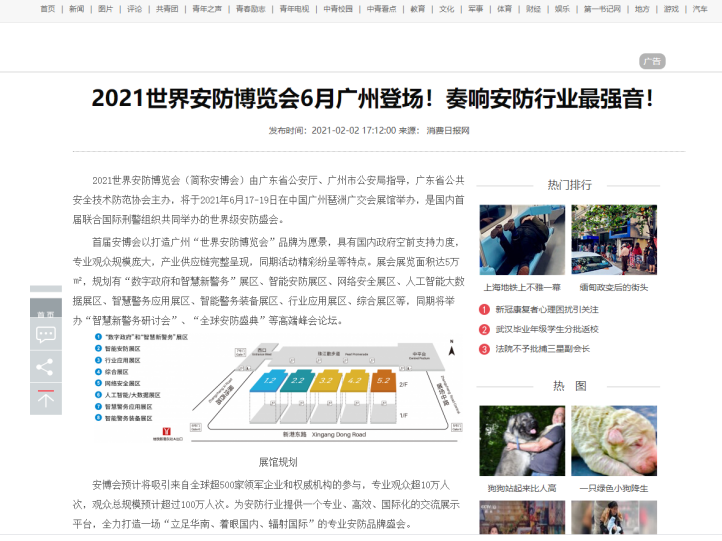Open 新闻 in the top navigation
Viewport: 722px width, 541px height.
(76, 9)
